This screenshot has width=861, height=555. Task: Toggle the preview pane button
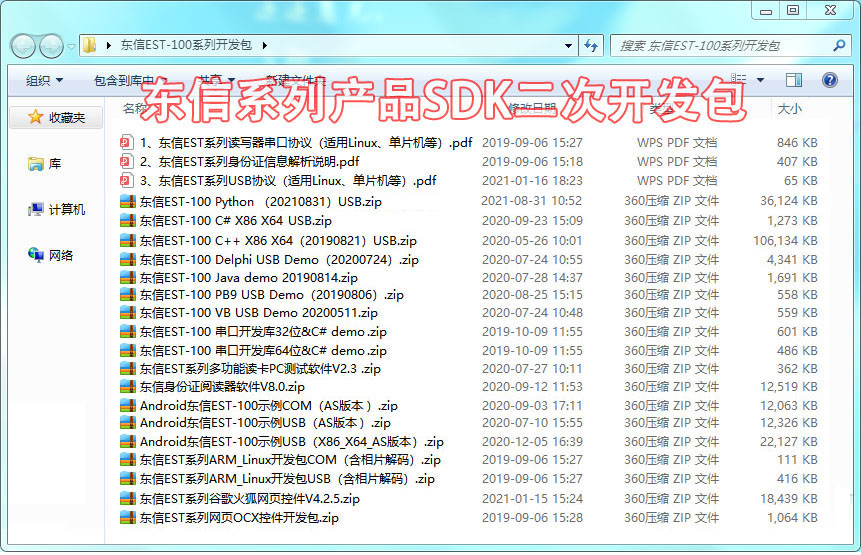click(793, 80)
